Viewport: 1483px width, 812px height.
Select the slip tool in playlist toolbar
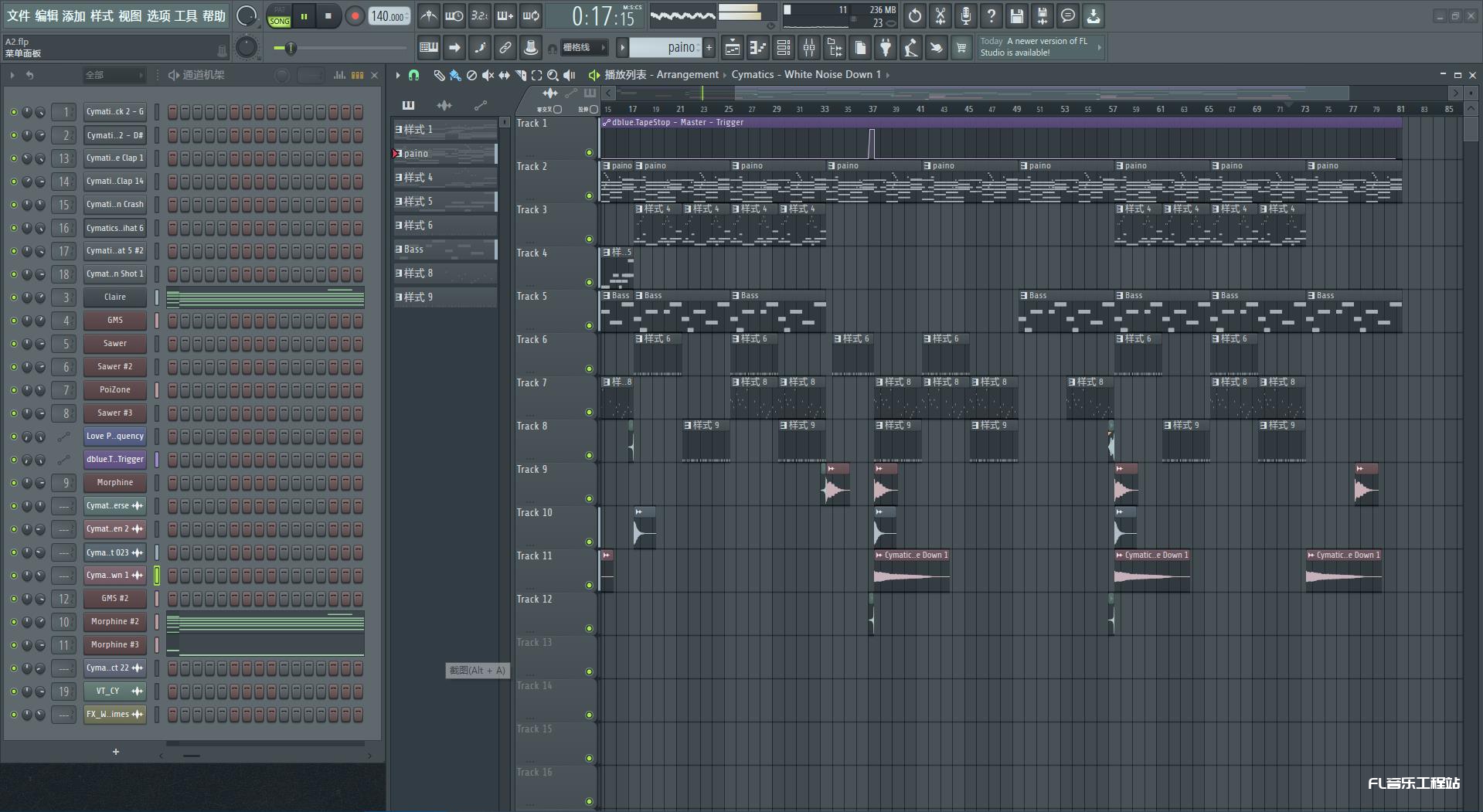coord(504,75)
